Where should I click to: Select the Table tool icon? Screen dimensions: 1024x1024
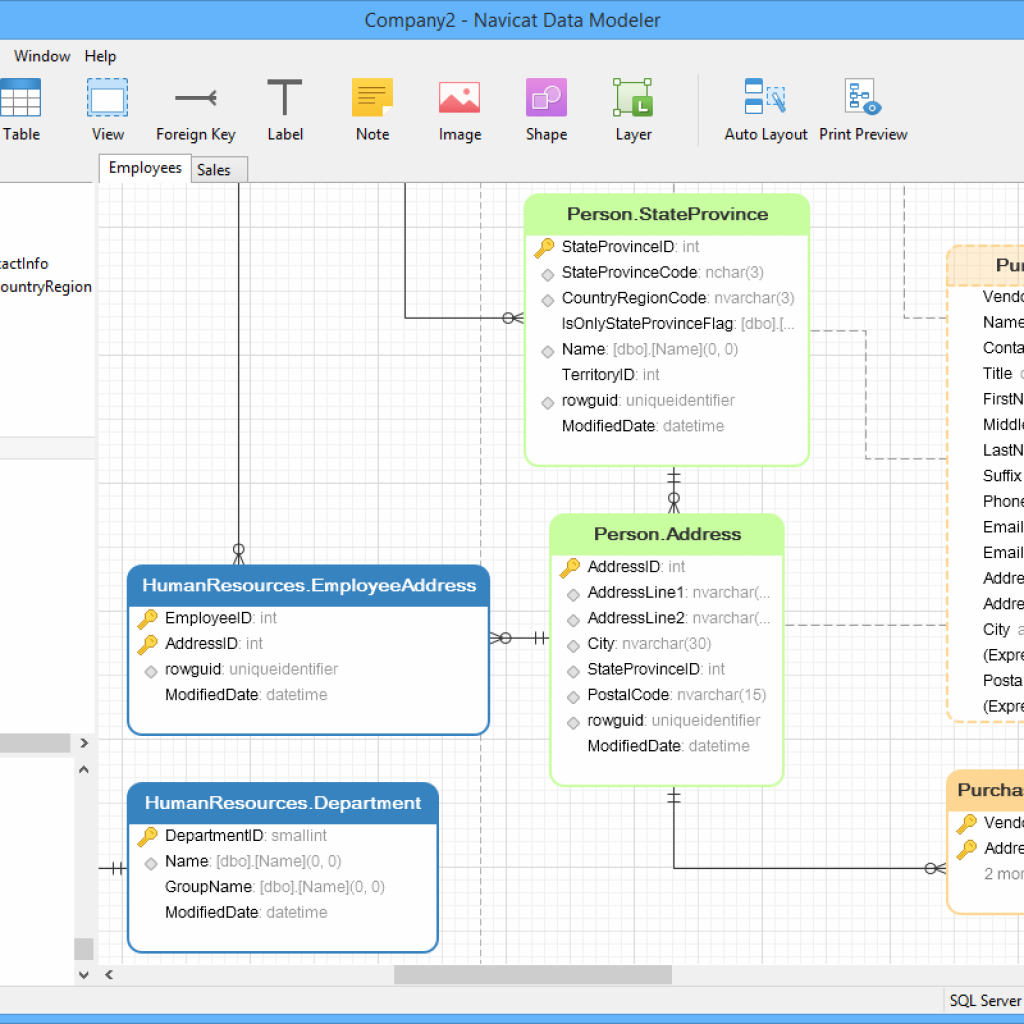20,98
